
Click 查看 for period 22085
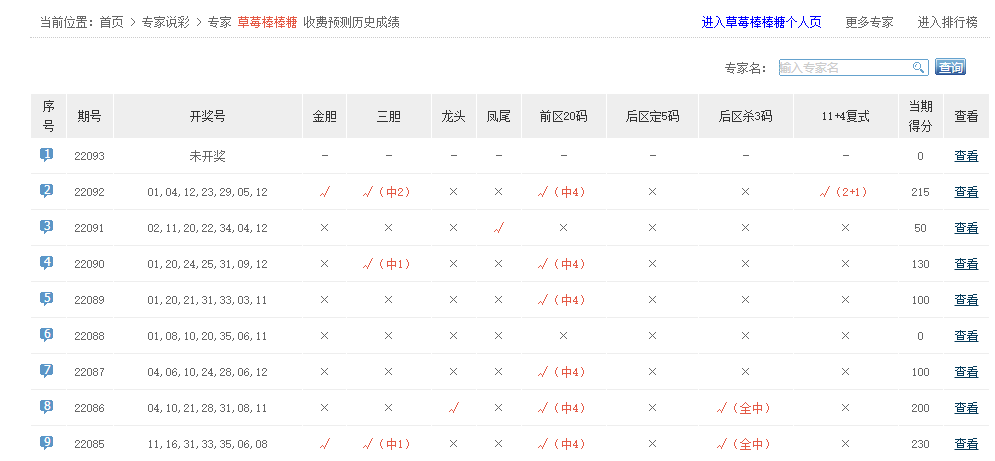tap(966, 444)
